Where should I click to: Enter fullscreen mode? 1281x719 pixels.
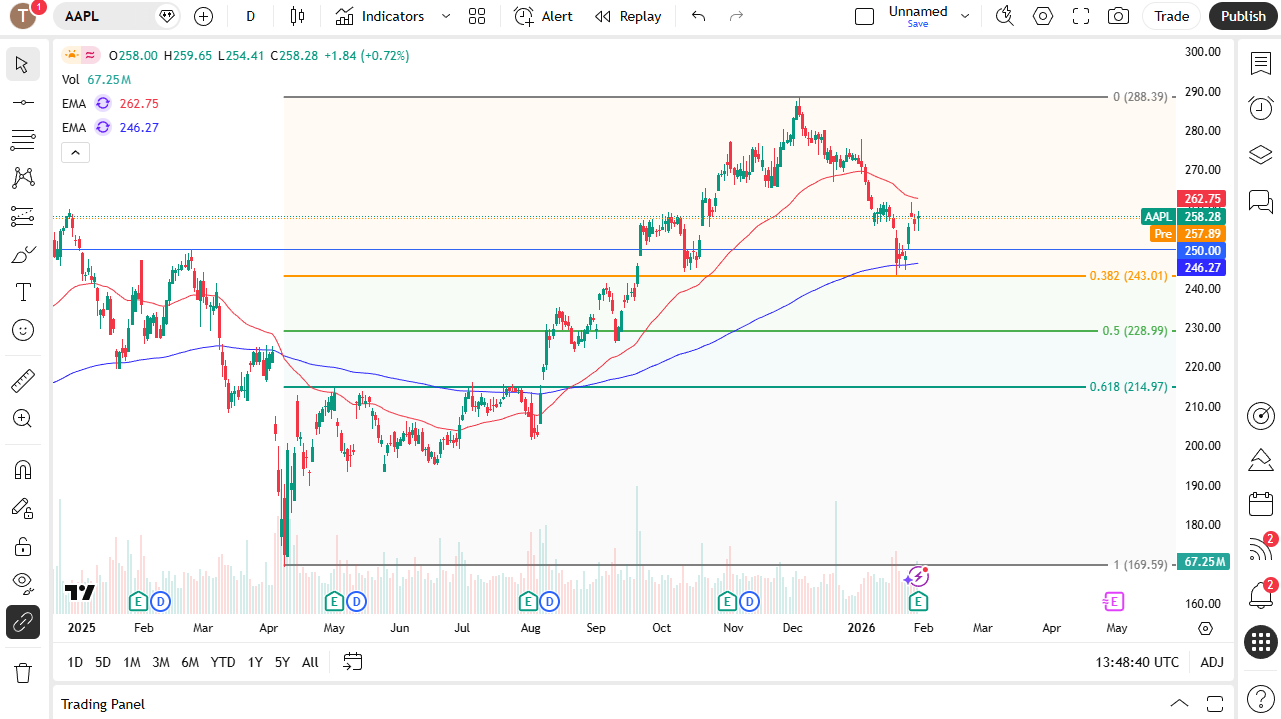(1080, 16)
